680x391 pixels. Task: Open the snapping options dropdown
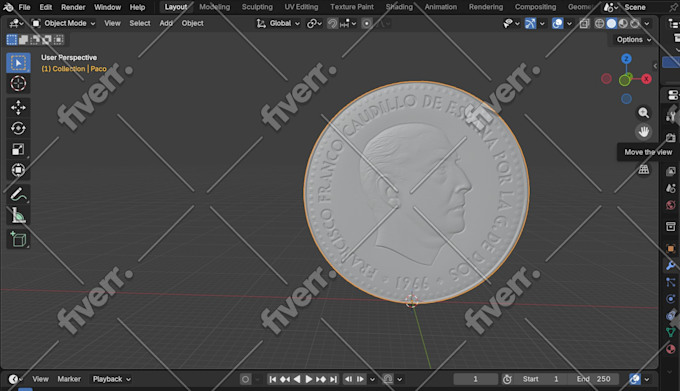(x=348, y=23)
